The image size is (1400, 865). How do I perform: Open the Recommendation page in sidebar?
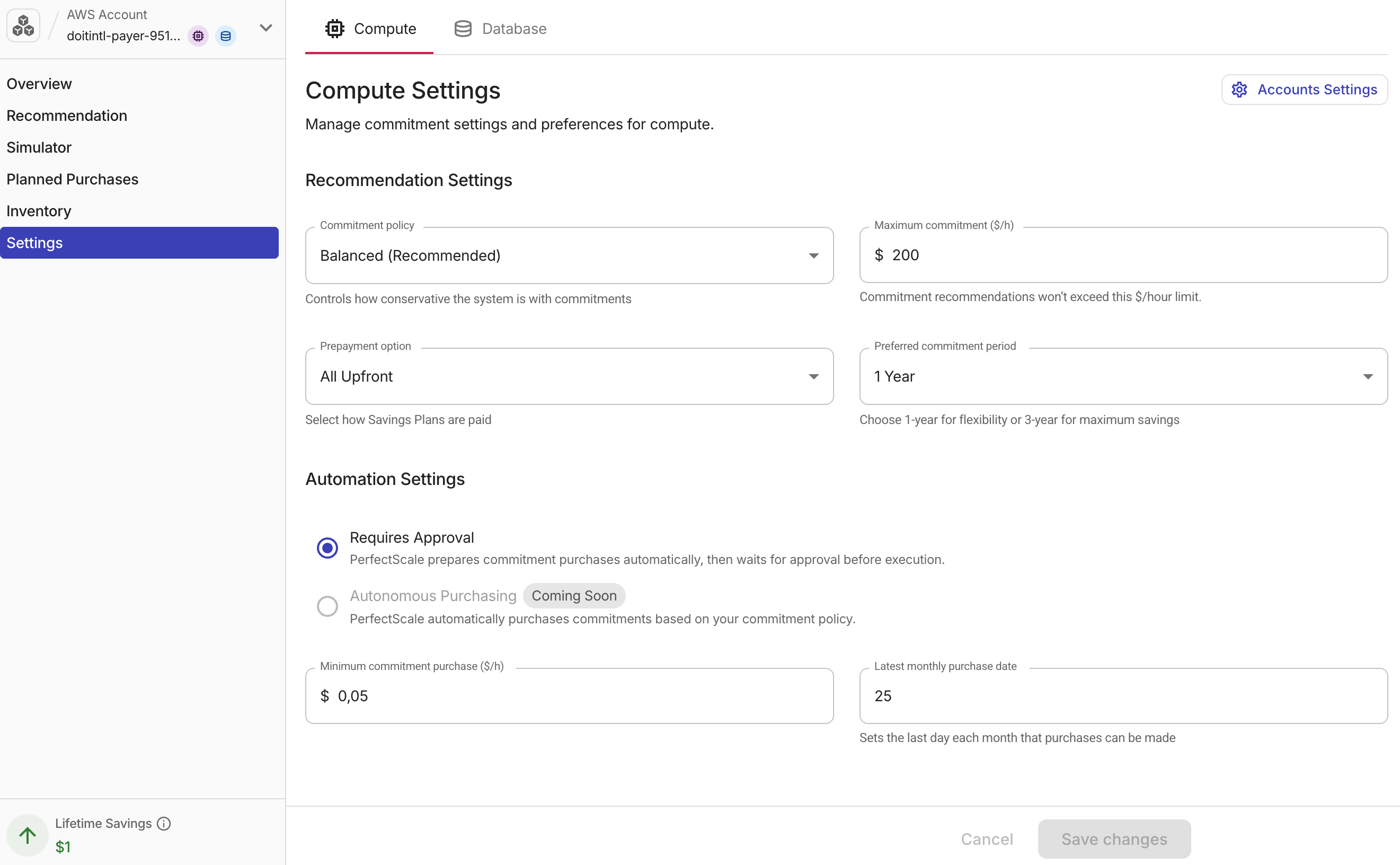coord(139,116)
